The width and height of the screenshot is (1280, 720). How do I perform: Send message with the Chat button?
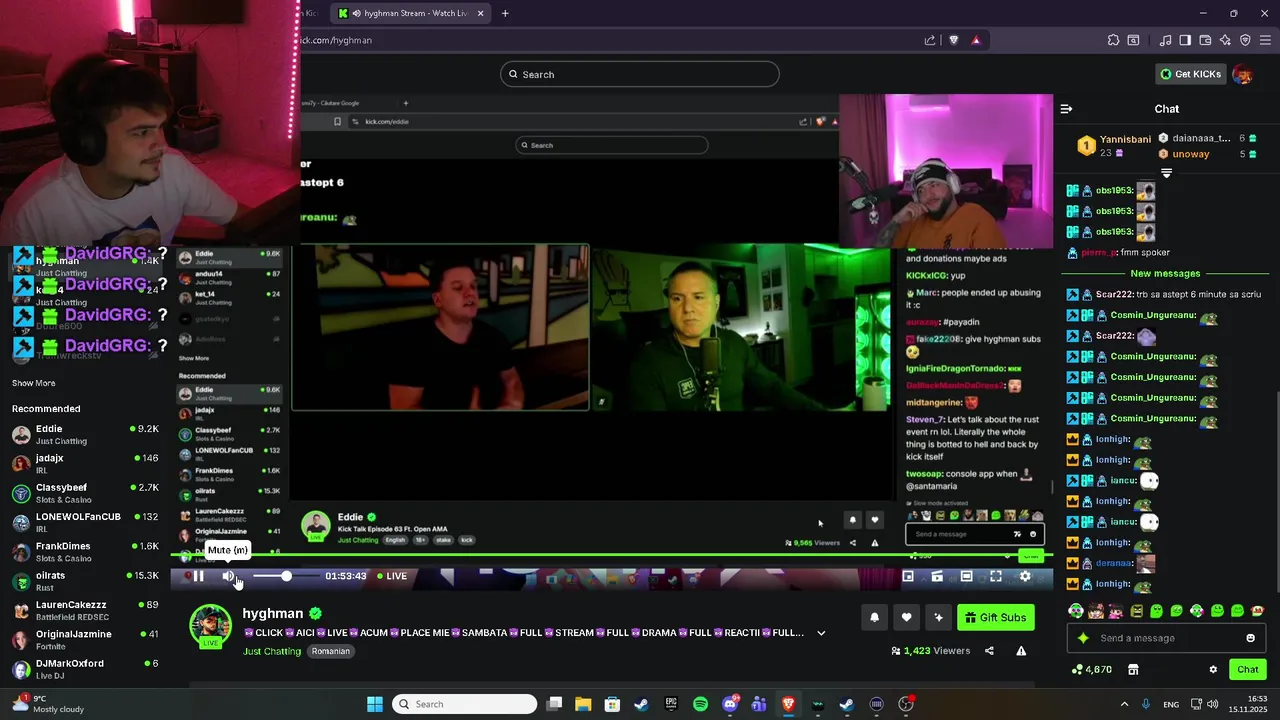[1248, 670]
